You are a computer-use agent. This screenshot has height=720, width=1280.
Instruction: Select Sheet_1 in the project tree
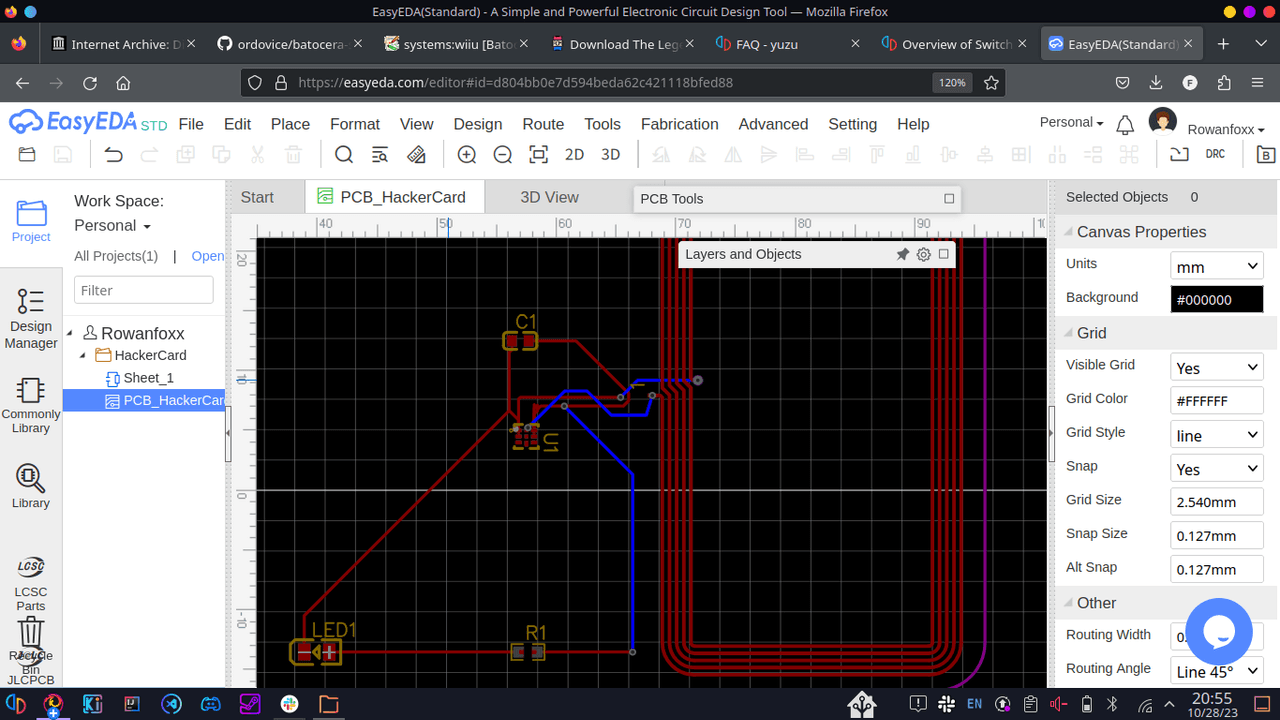[148, 378]
